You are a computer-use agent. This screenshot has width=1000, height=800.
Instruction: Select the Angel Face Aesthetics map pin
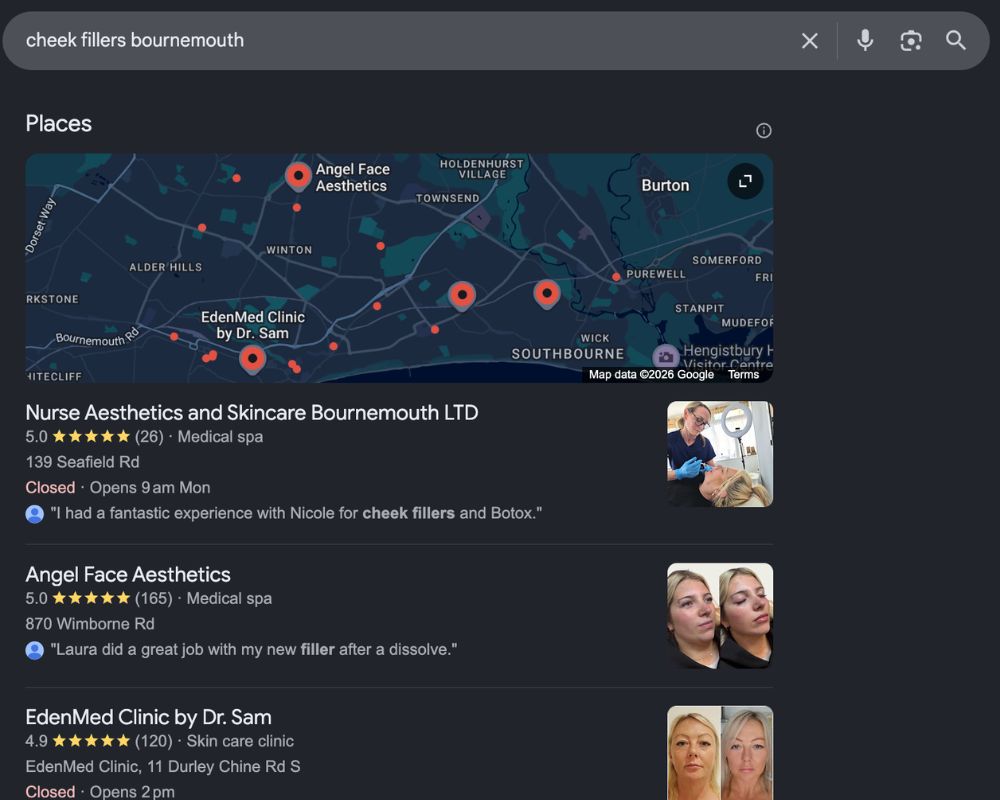[x=298, y=176]
